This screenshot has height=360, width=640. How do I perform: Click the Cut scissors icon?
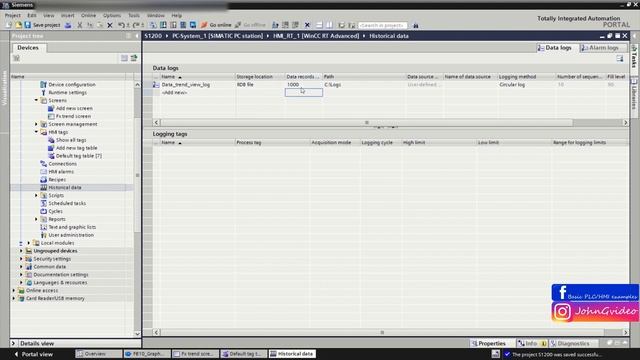tap(80, 25)
